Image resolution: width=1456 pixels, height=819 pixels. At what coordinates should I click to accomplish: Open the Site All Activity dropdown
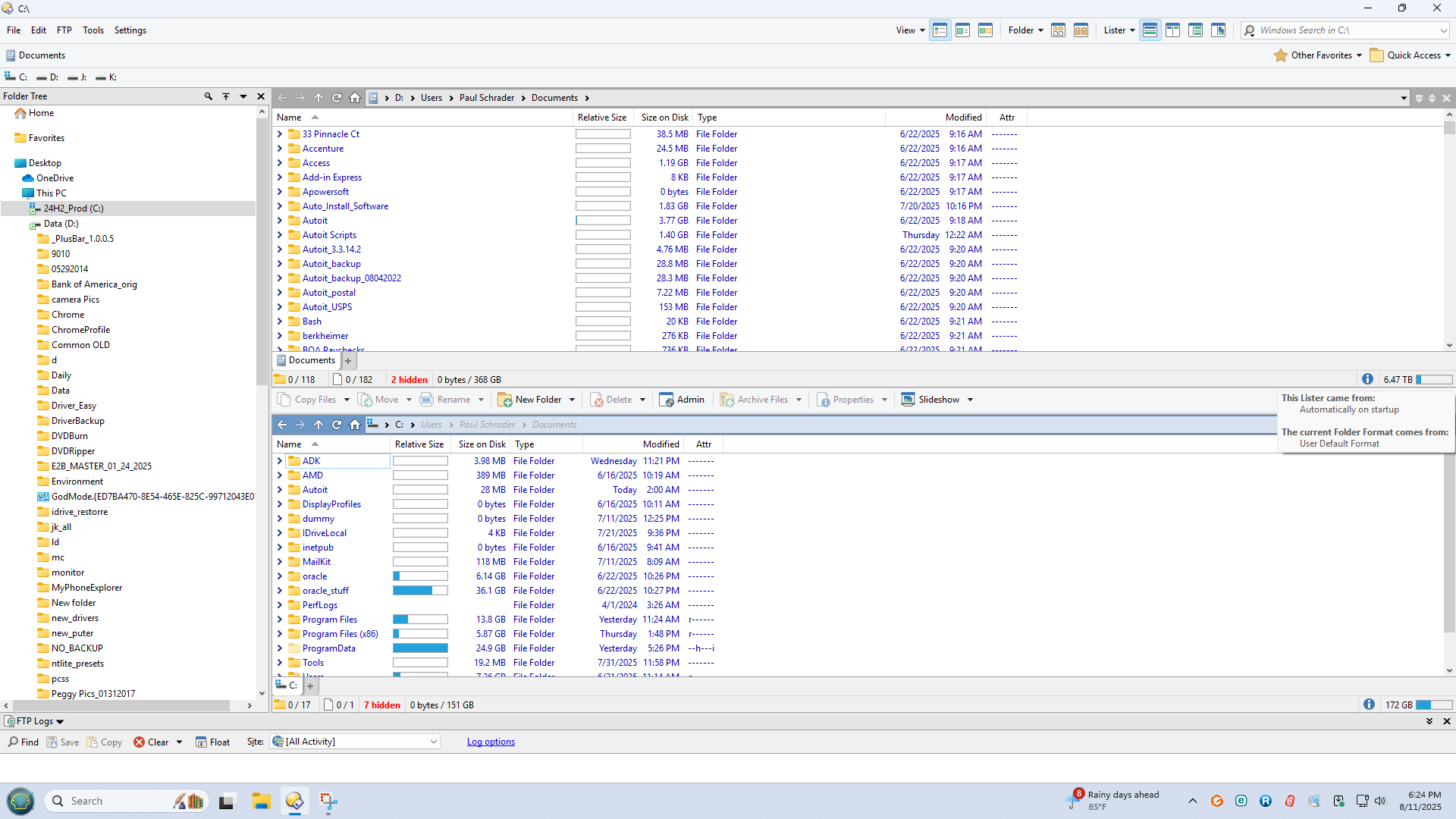pos(356,742)
